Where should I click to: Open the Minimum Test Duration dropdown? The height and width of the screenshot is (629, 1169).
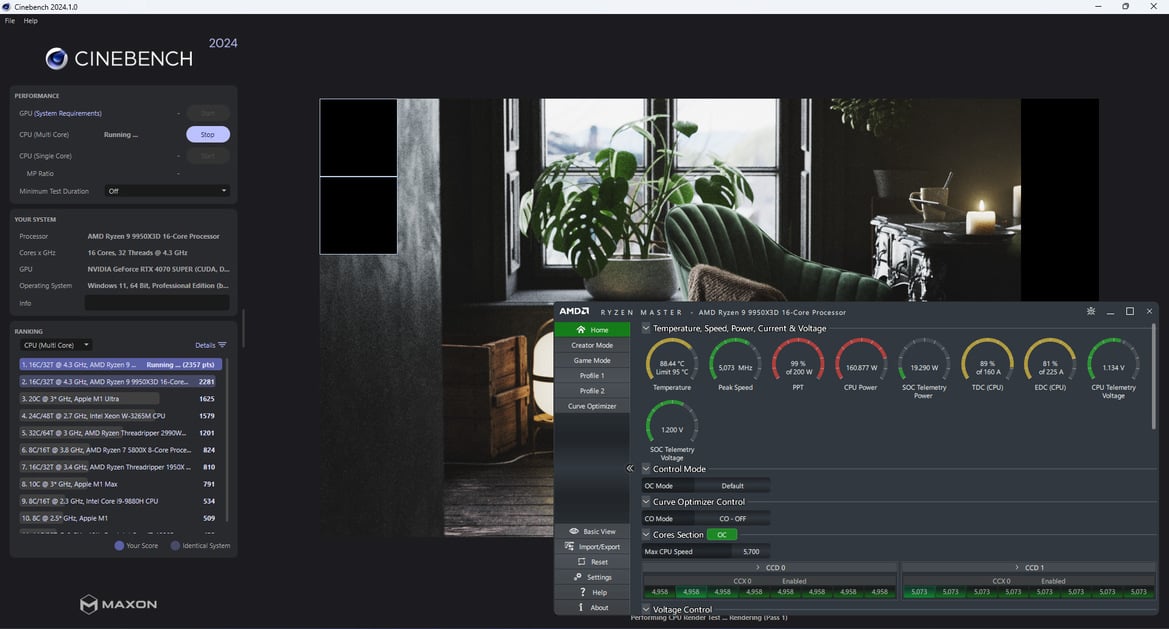point(167,191)
